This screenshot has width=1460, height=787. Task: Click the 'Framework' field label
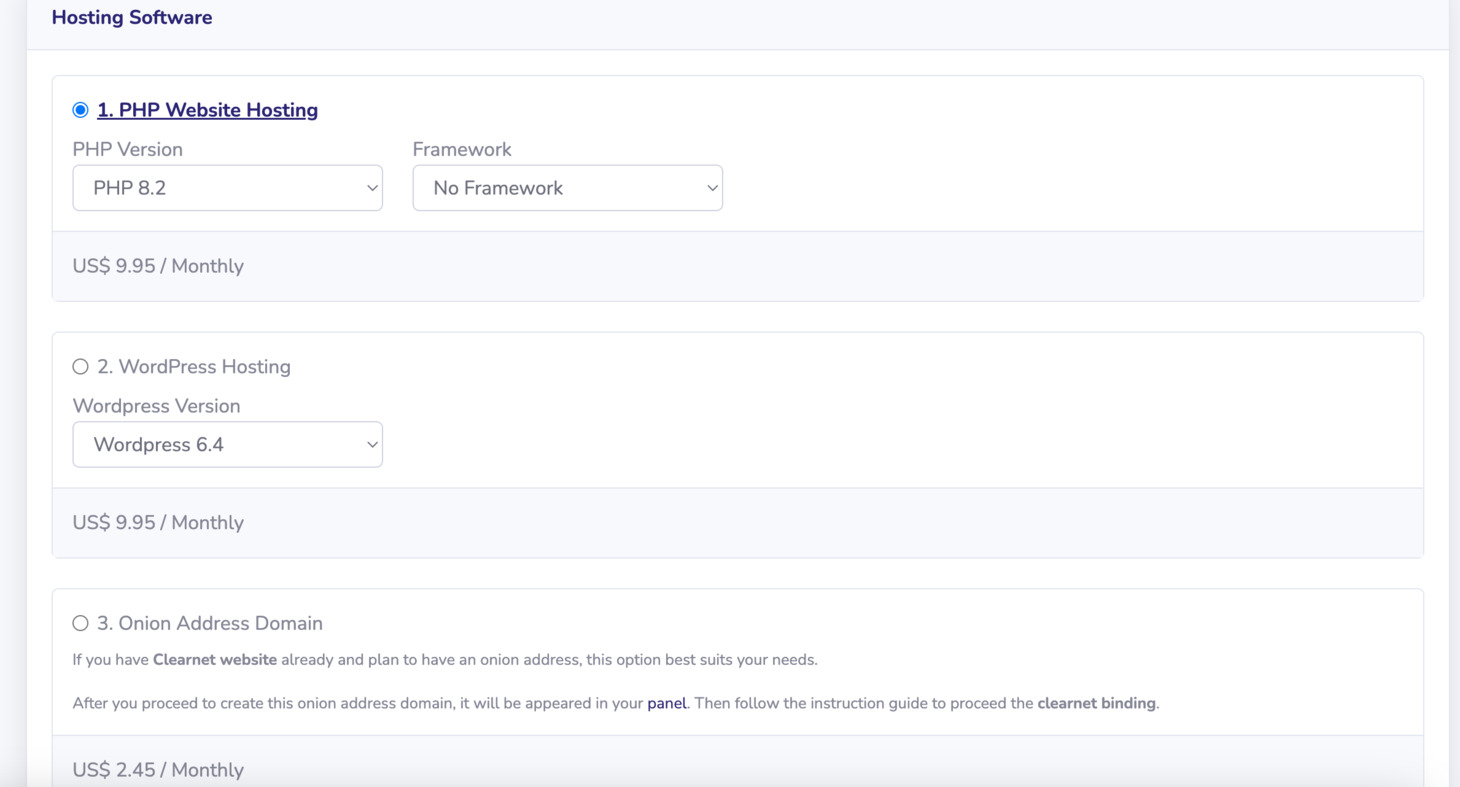tap(462, 149)
